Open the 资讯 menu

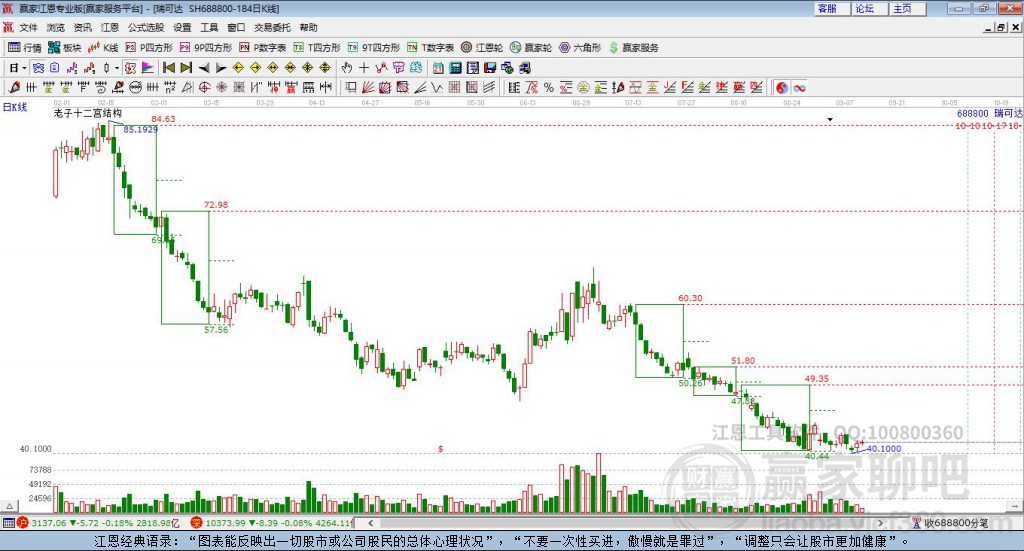82,27
